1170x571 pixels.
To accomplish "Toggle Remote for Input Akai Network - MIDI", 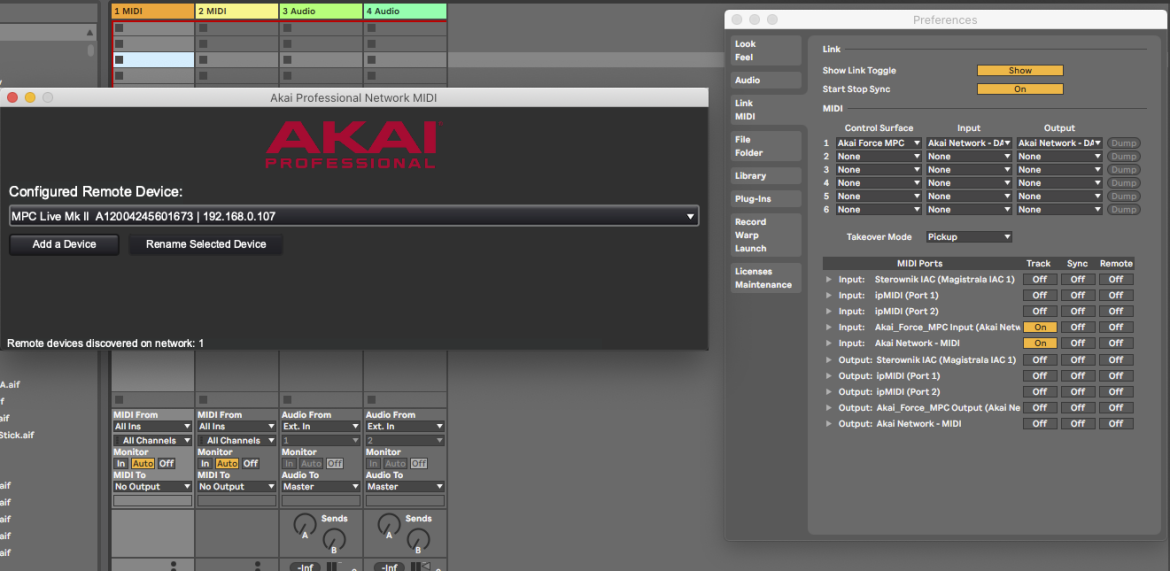I will click(x=1116, y=343).
